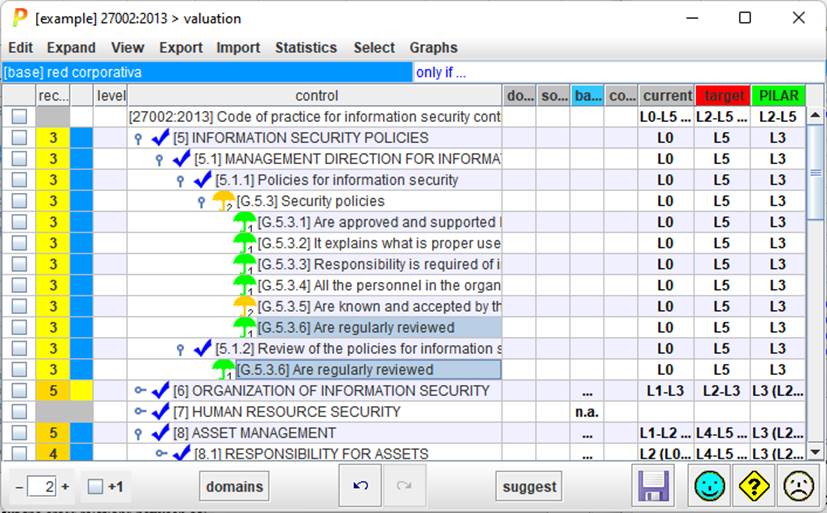Click the '[base] red corporativa' domain bar

[207, 72]
